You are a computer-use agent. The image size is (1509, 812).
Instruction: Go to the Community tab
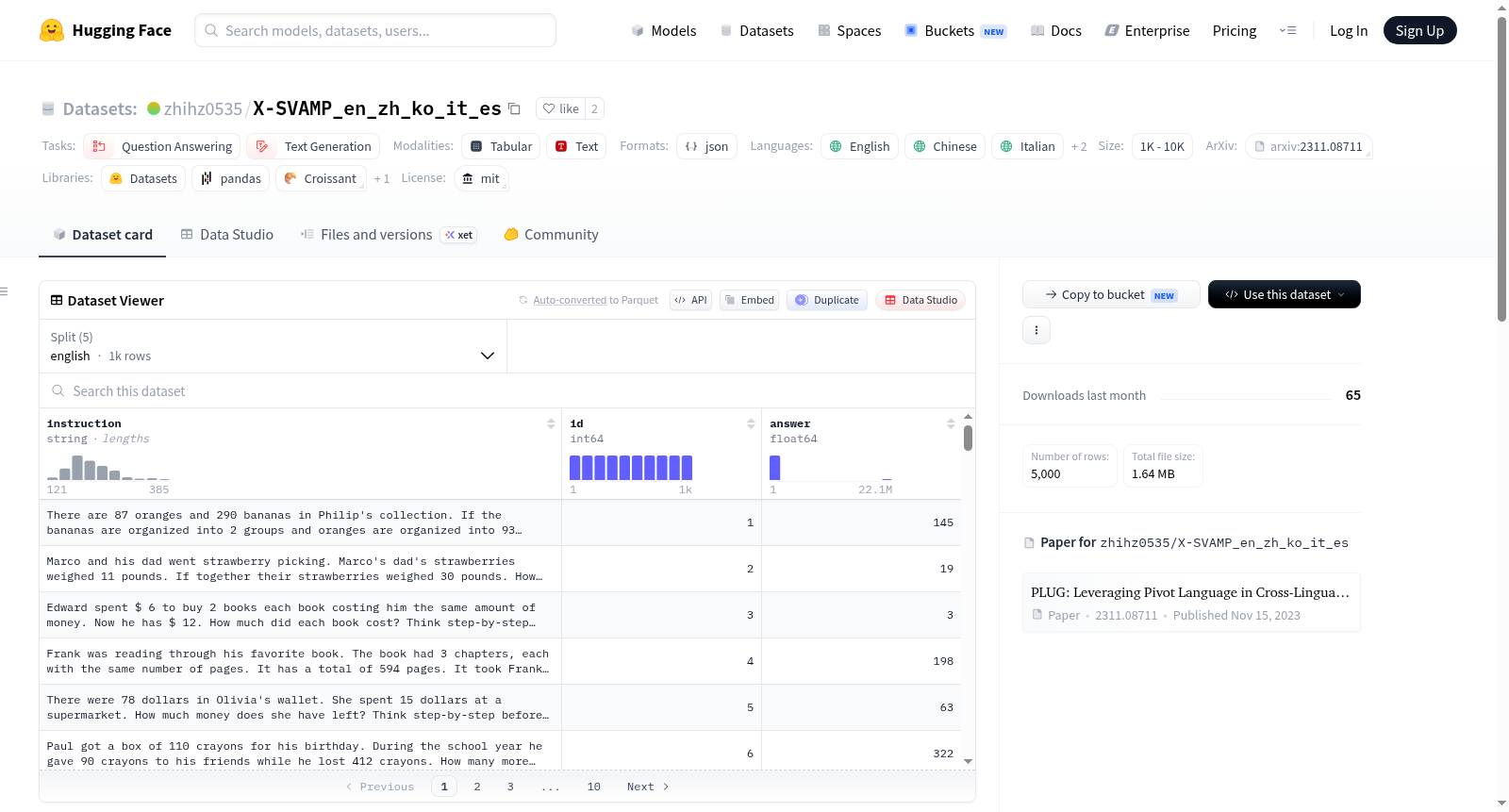coord(552,235)
